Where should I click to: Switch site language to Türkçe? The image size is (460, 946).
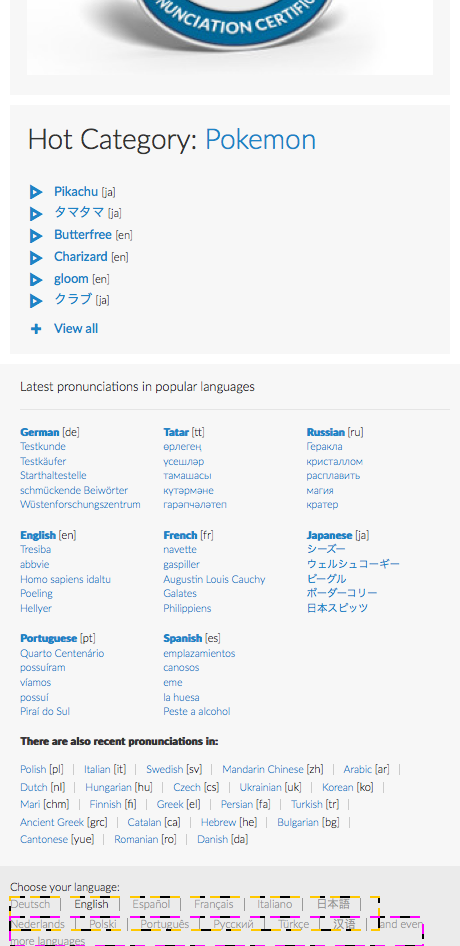coord(294,924)
